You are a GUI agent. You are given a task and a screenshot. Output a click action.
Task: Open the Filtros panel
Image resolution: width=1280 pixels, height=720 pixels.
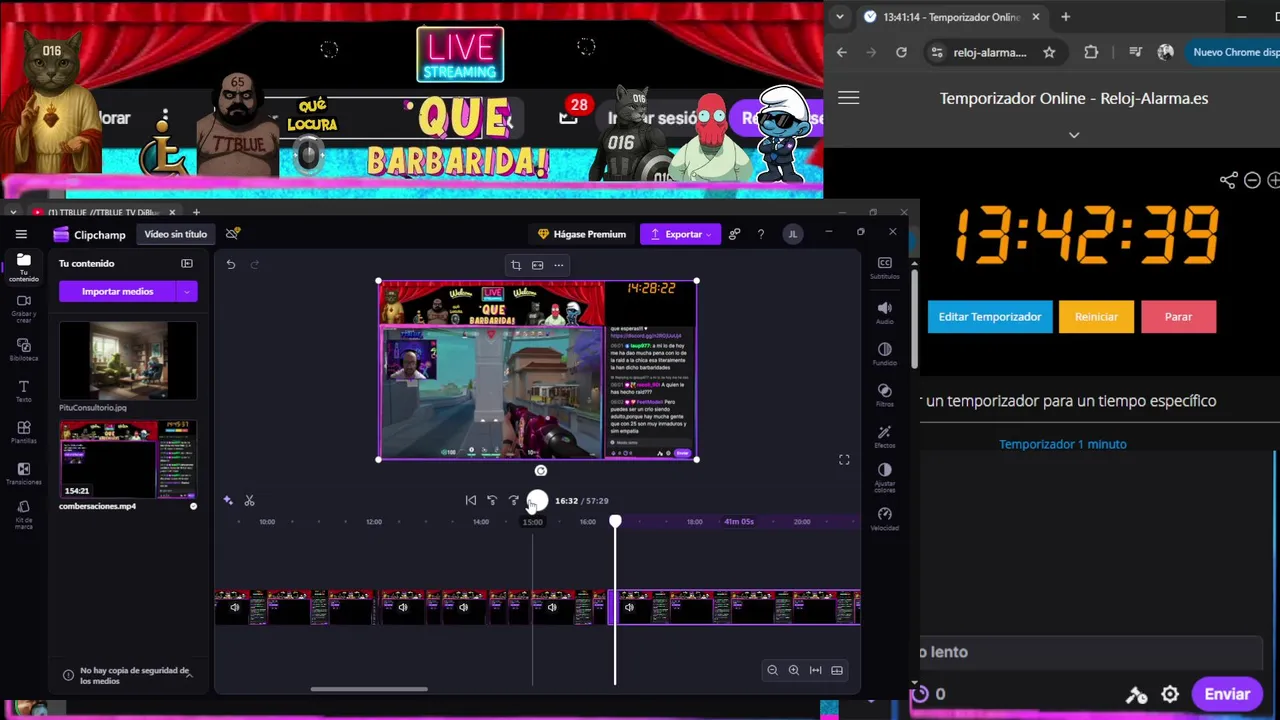884,395
